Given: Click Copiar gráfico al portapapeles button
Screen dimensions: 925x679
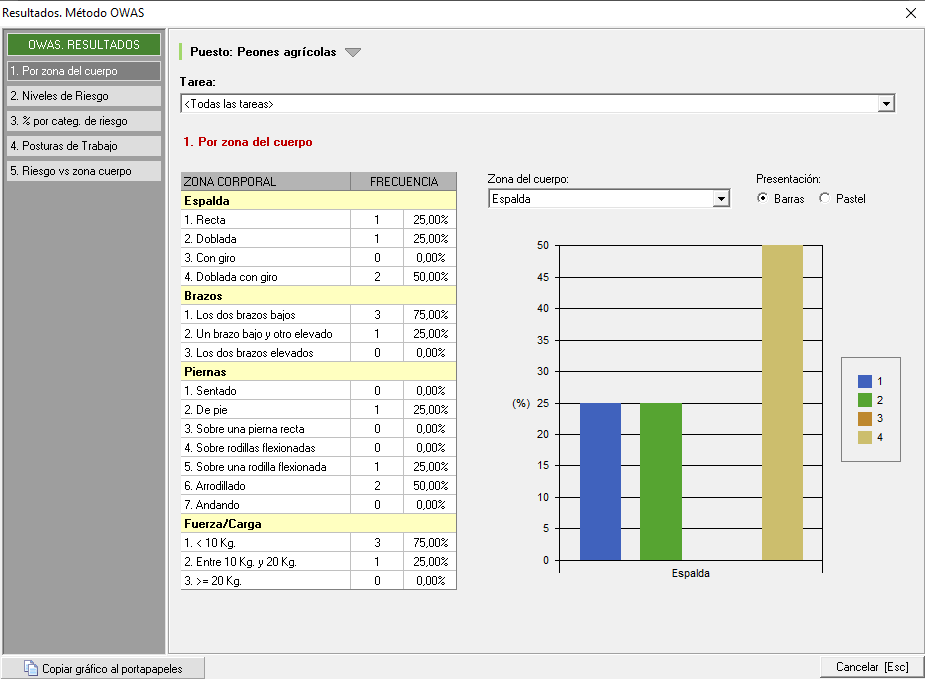Looking at the screenshot, I should pyautogui.click(x=106, y=668).
